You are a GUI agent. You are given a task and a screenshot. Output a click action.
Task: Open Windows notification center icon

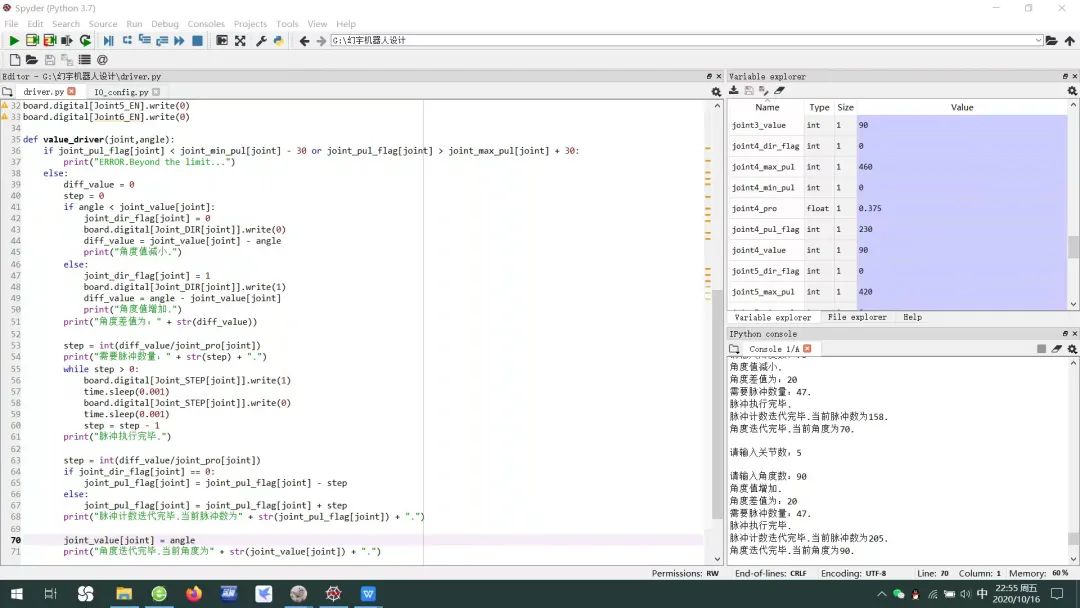(1057, 594)
